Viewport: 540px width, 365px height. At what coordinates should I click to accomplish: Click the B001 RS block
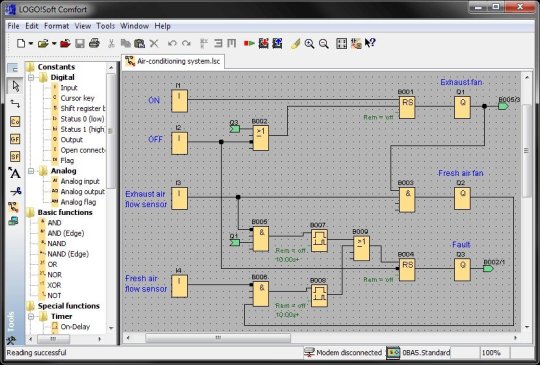[407, 107]
